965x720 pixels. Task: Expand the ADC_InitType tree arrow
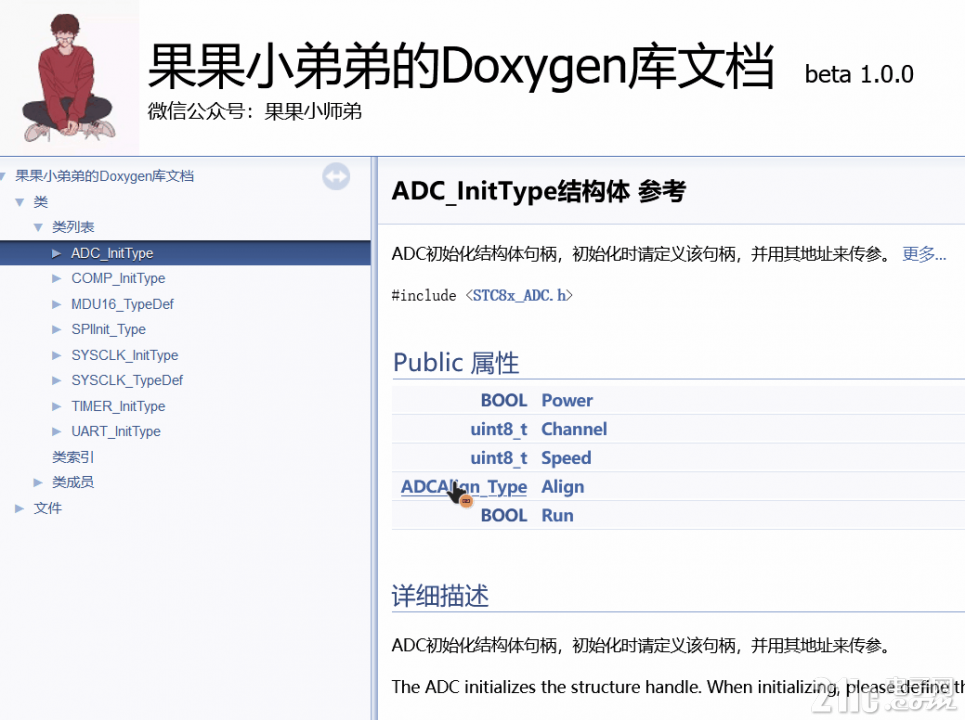(x=57, y=253)
